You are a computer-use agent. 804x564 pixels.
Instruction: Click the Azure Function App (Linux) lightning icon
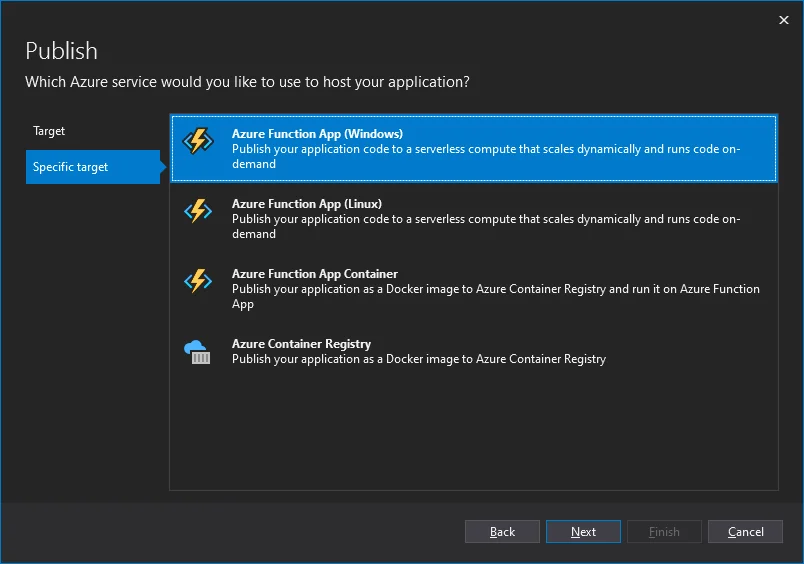tap(198, 211)
